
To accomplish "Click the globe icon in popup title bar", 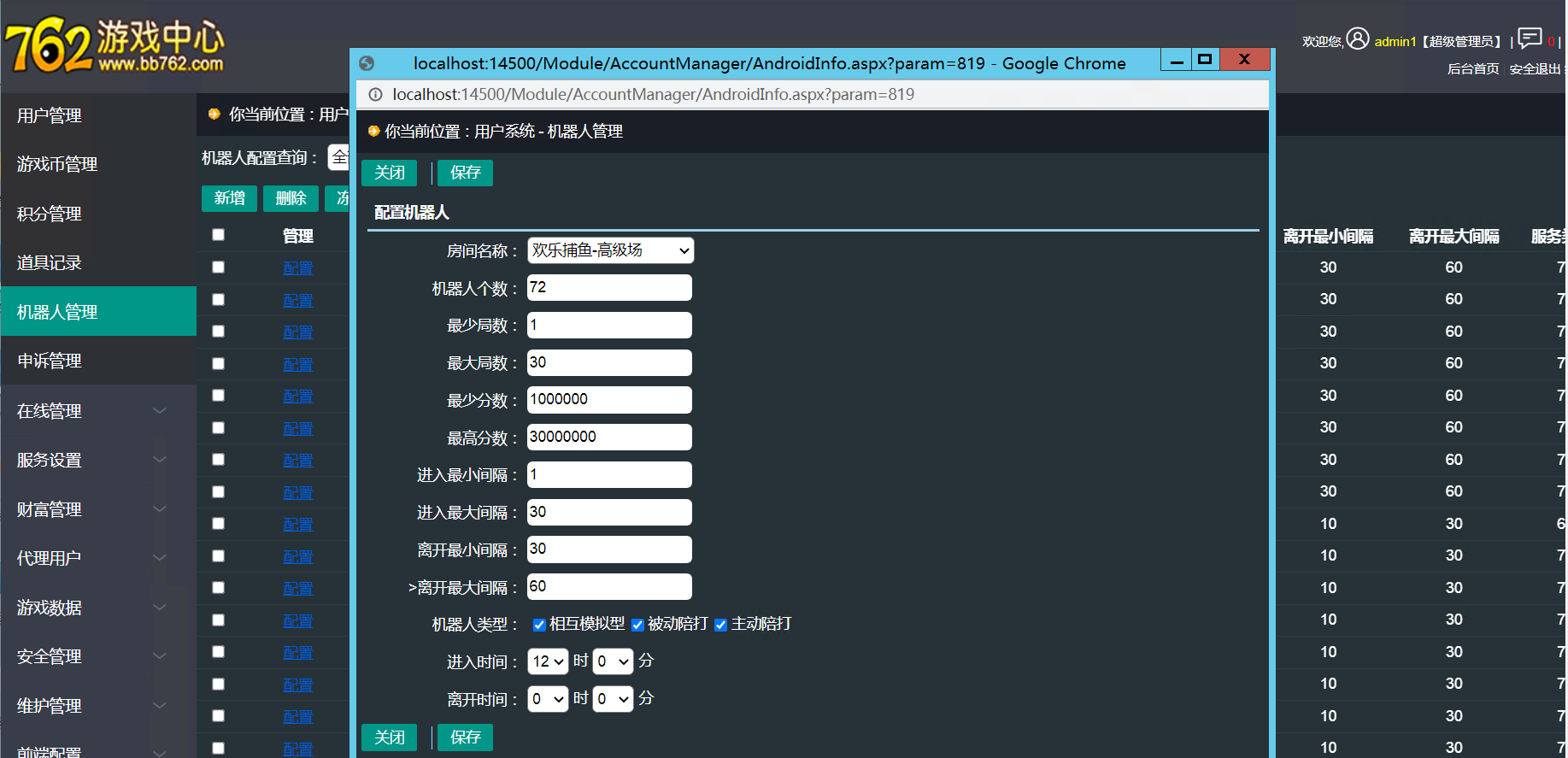I will [x=367, y=63].
